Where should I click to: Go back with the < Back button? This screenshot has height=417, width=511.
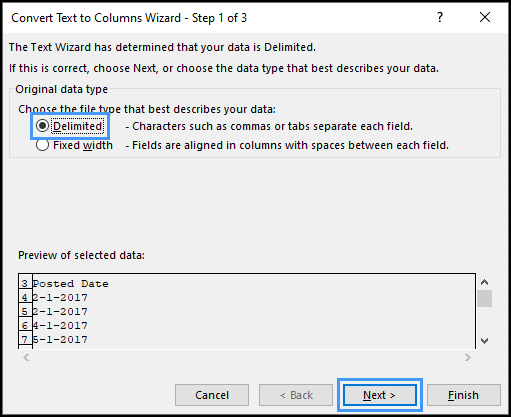(296, 395)
